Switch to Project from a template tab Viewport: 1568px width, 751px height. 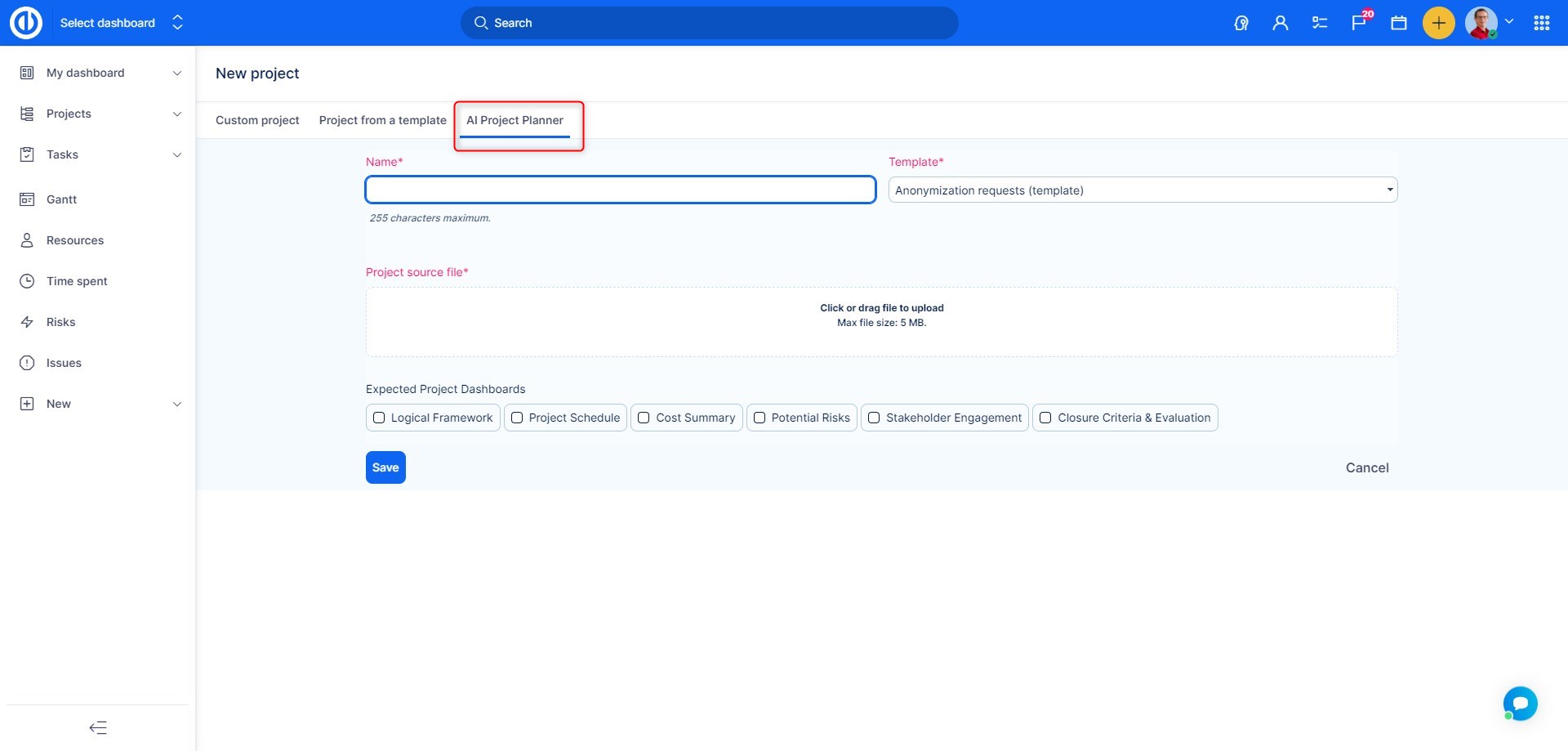382,120
